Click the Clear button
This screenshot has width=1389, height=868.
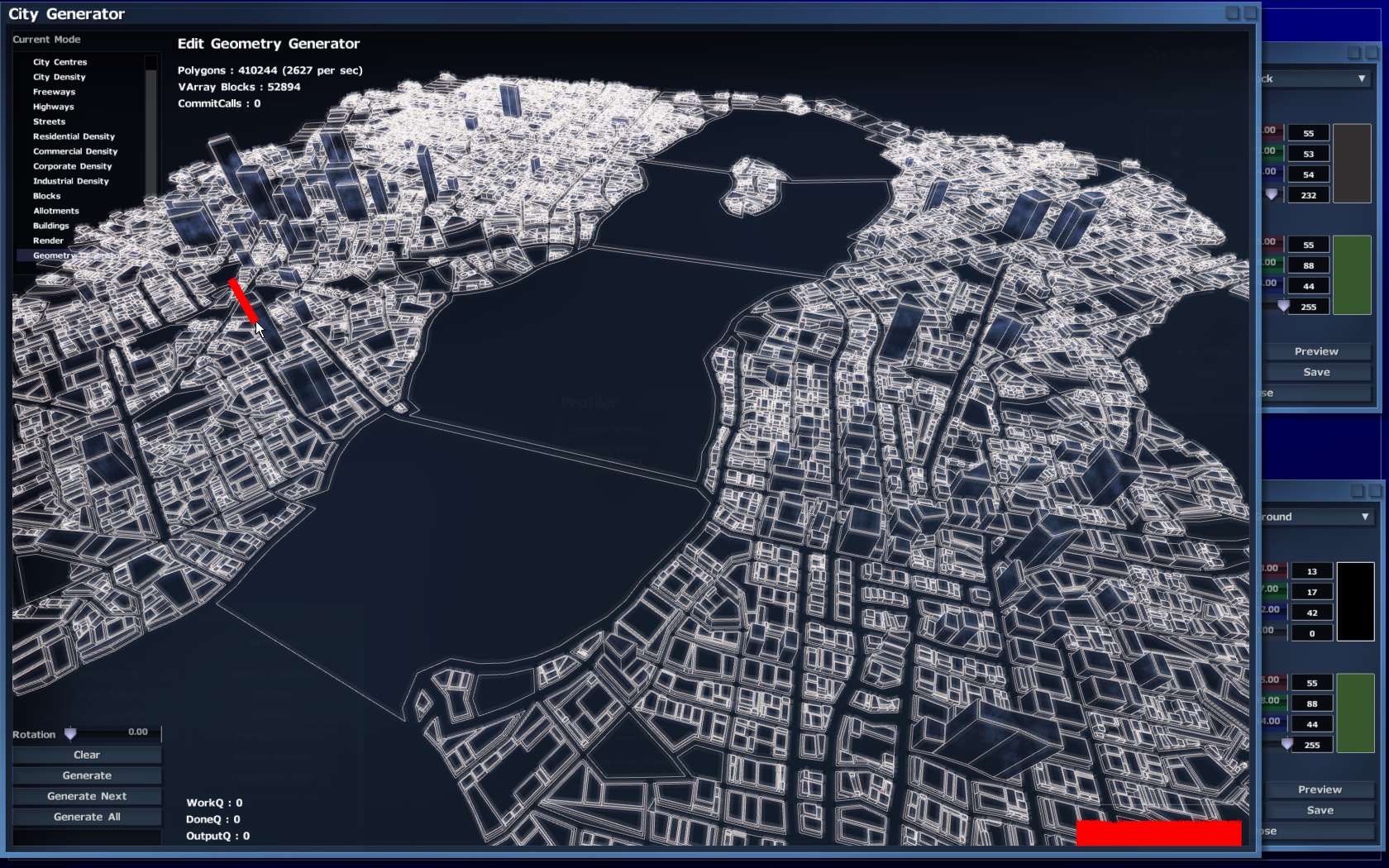(87, 755)
